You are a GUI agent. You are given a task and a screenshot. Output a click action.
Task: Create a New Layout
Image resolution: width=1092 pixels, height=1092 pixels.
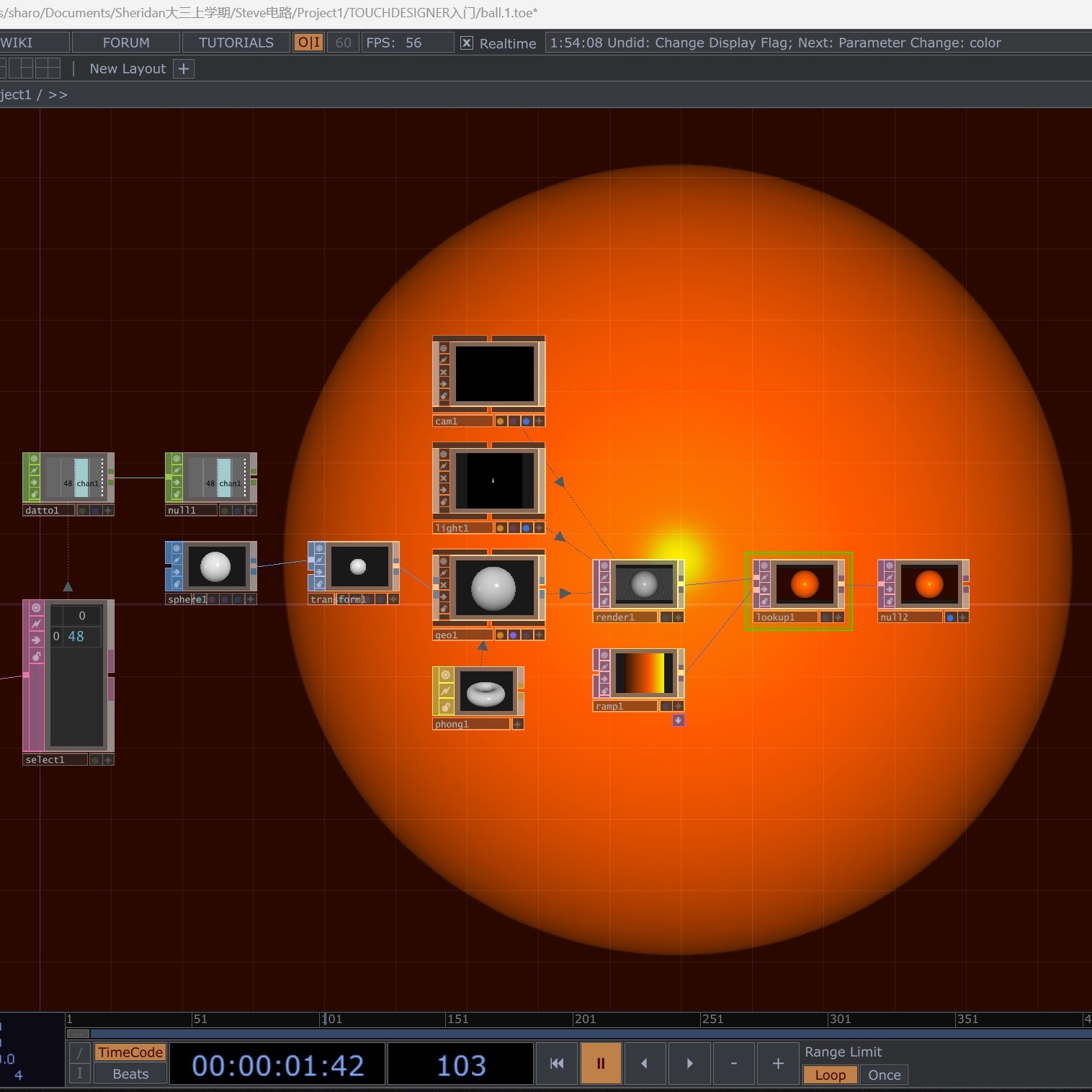click(183, 68)
